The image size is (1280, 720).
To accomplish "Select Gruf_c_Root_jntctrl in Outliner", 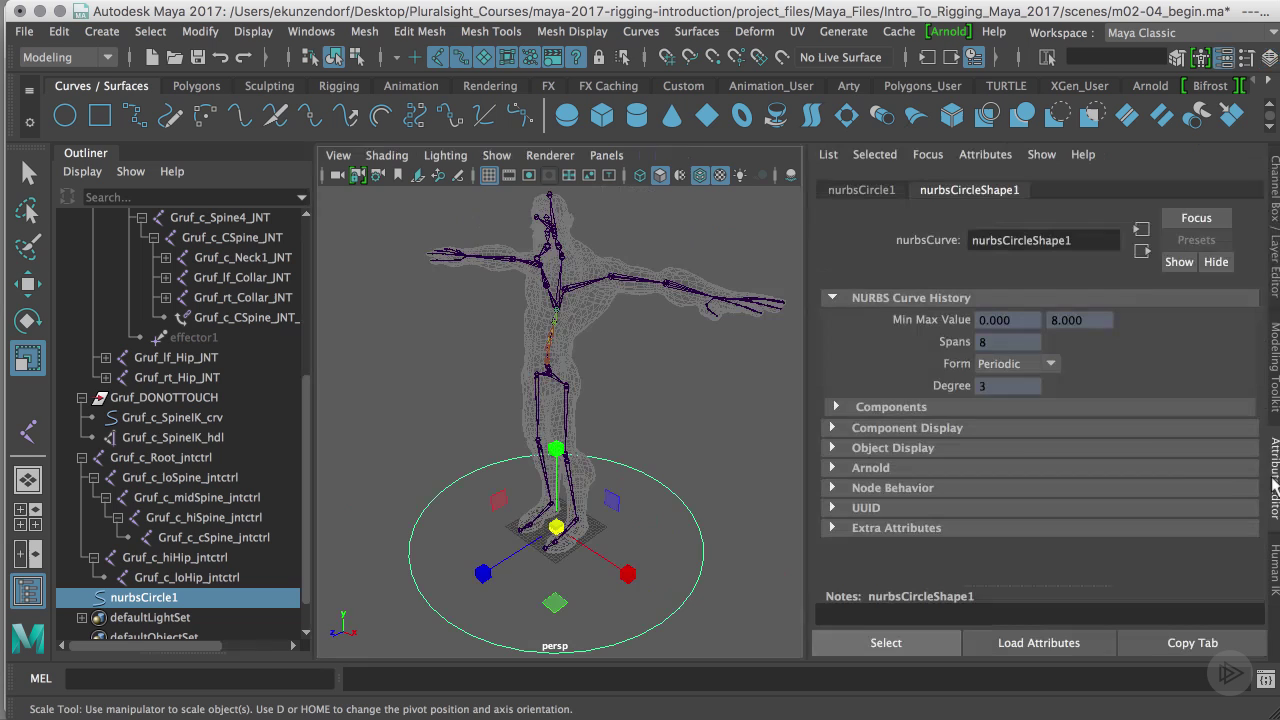I will [160, 457].
